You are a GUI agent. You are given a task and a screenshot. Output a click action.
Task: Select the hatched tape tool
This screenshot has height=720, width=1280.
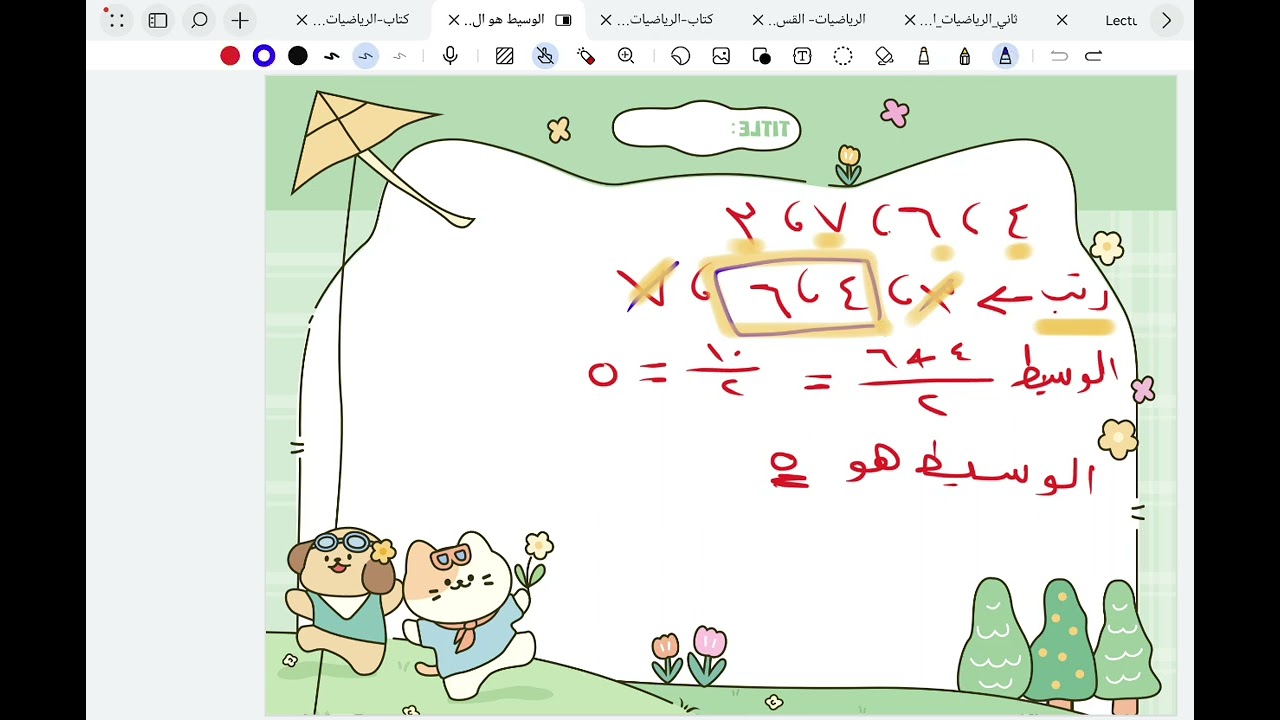[x=505, y=56]
